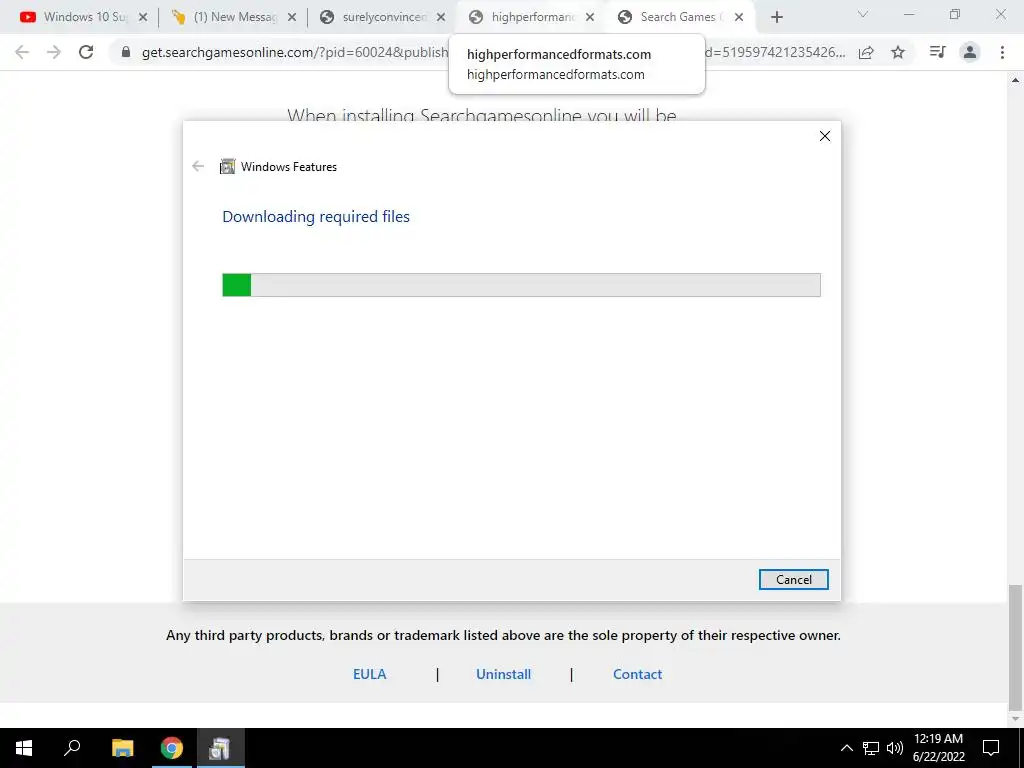Open the Uninstall link

pyautogui.click(x=504, y=674)
